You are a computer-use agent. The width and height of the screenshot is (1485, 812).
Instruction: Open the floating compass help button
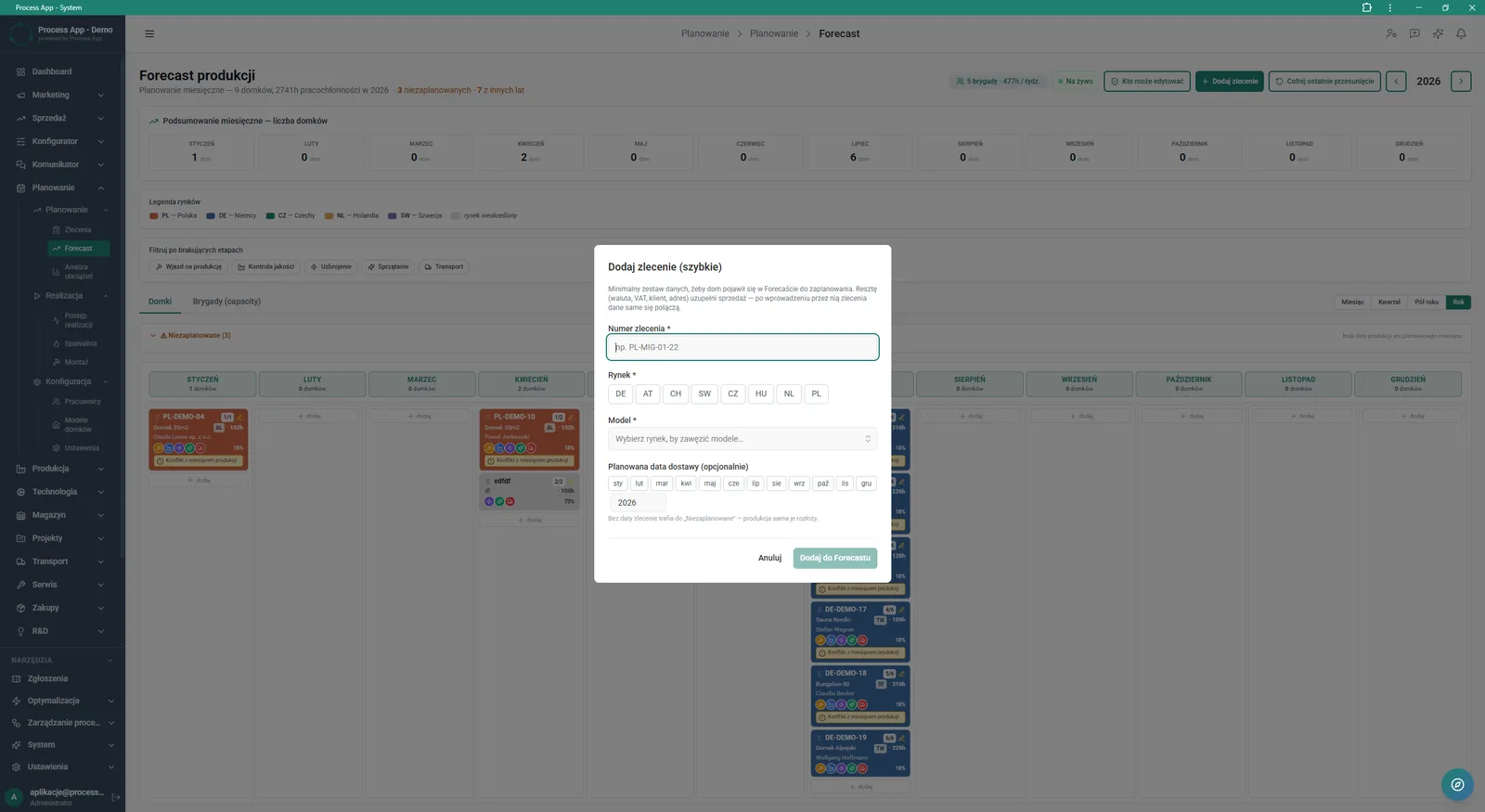tap(1457, 784)
